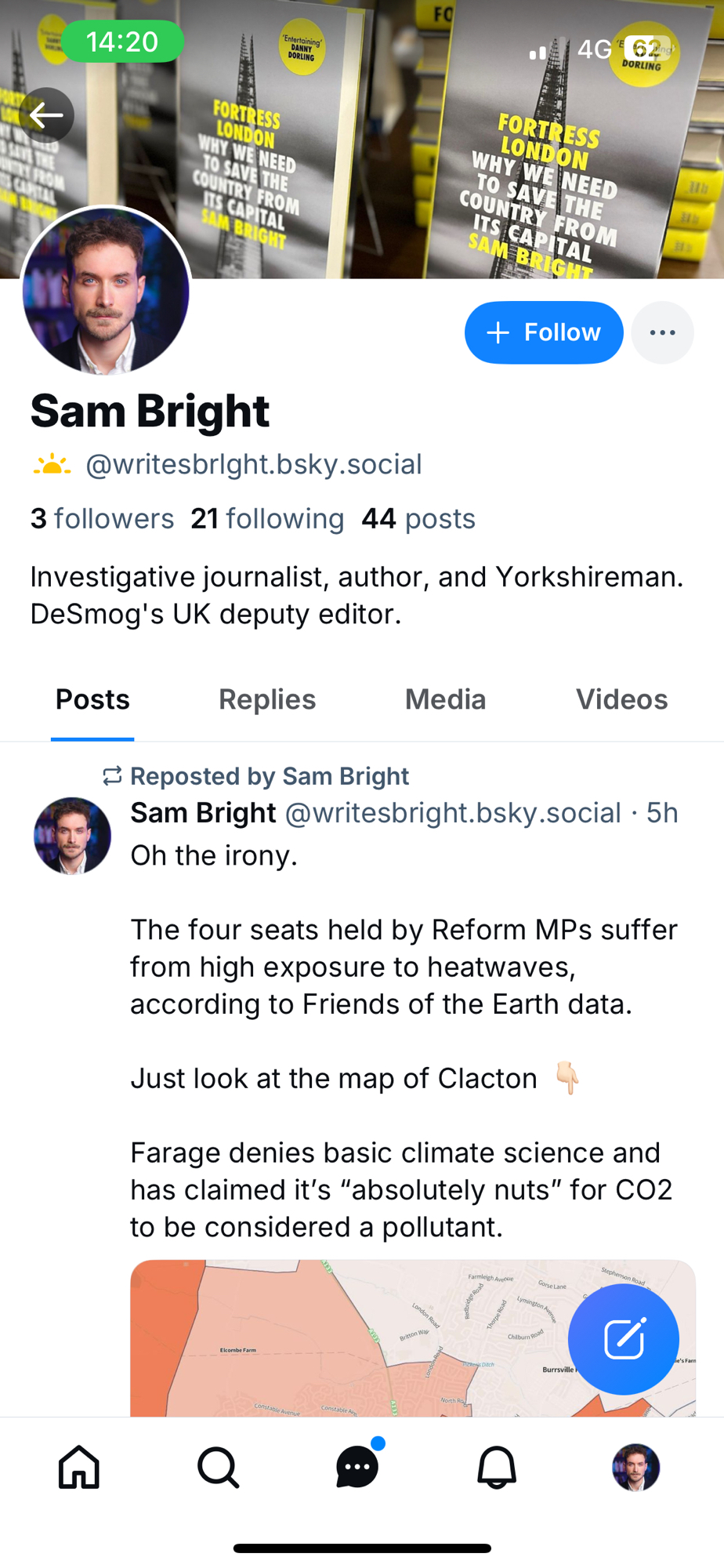View the 21 following list
The image size is (724, 1568).
267,519
